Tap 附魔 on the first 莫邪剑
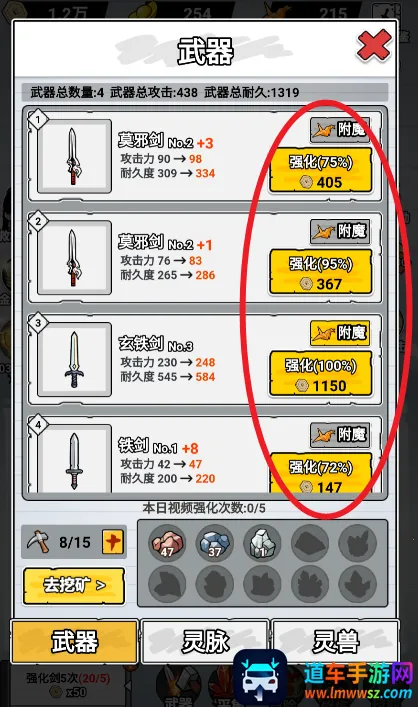 click(x=340, y=130)
